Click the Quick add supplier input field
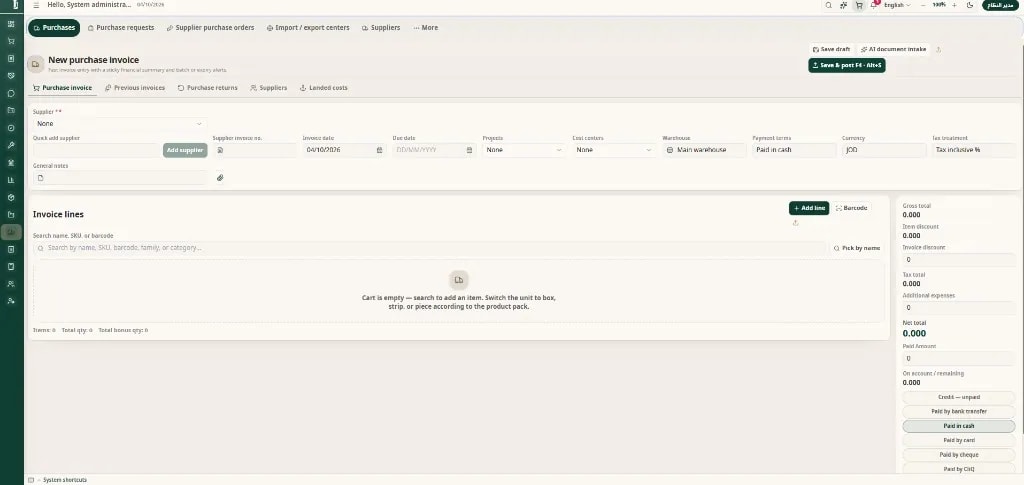 tap(96, 150)
